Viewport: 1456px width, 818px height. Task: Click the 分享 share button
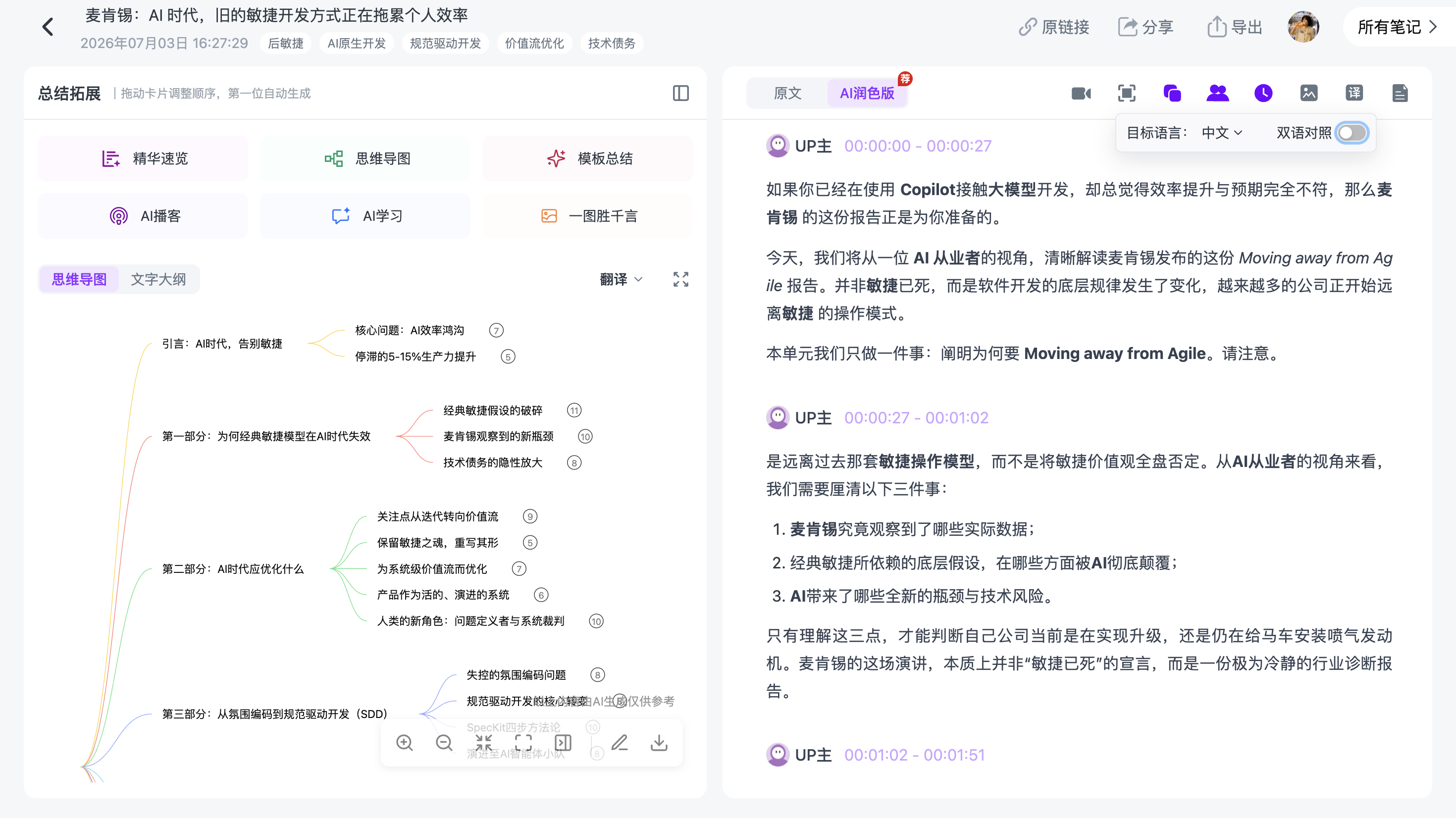[x=1146, y=27]
